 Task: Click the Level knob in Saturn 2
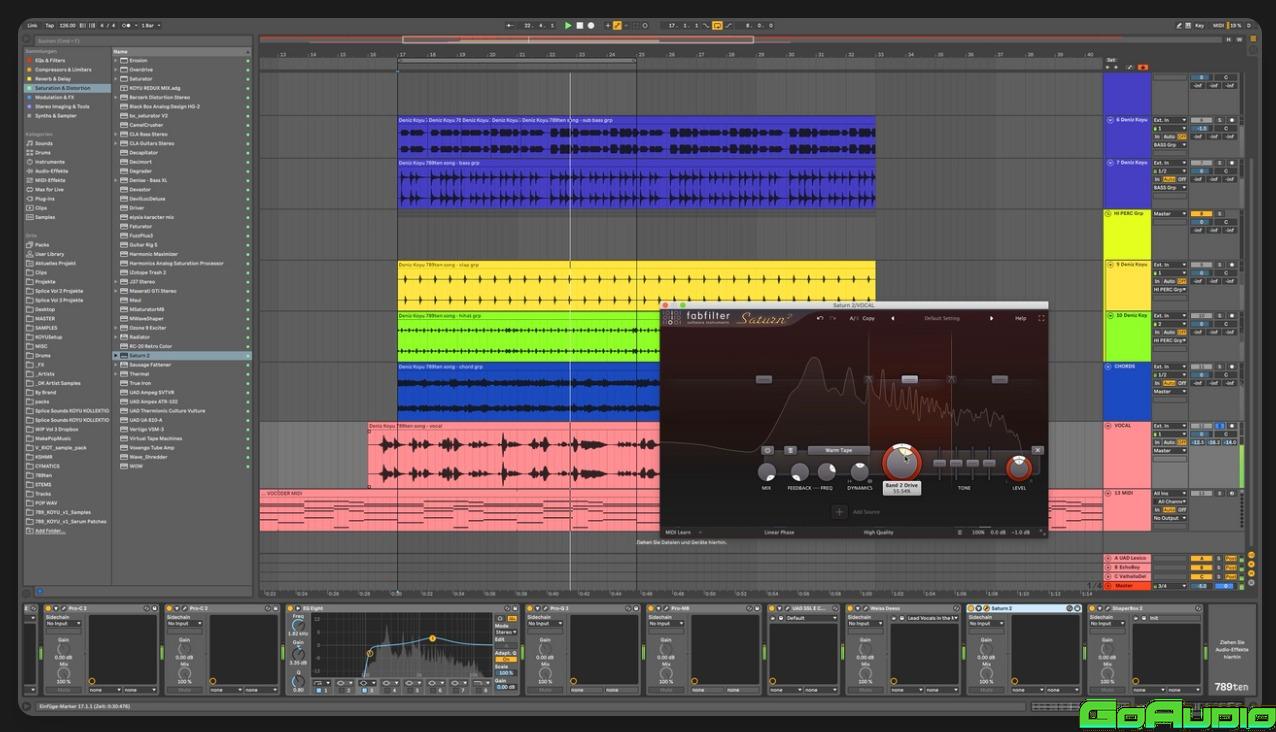tap(1018, 467)
